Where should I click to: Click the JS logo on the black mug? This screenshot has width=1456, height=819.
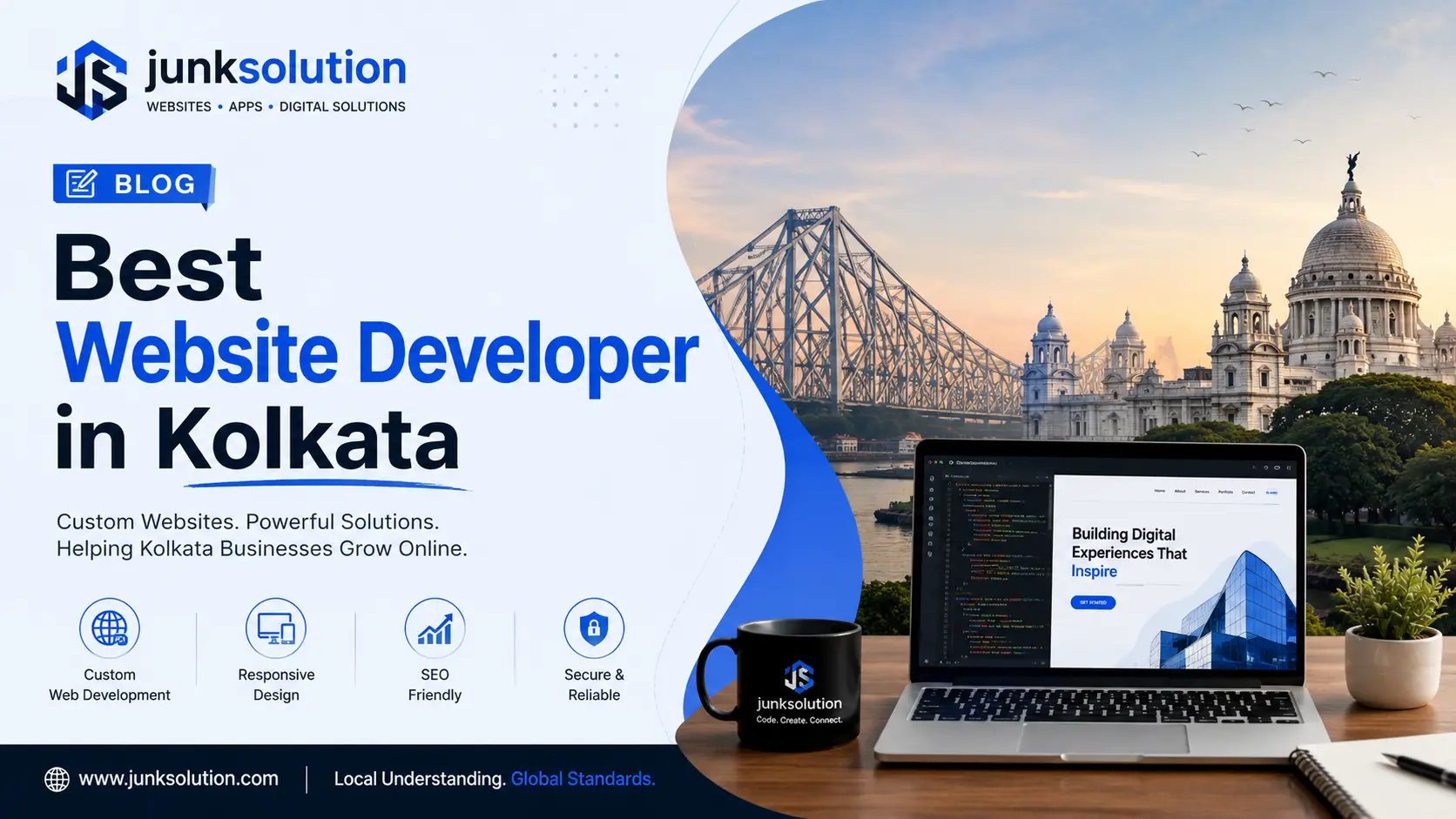[799, 676]
